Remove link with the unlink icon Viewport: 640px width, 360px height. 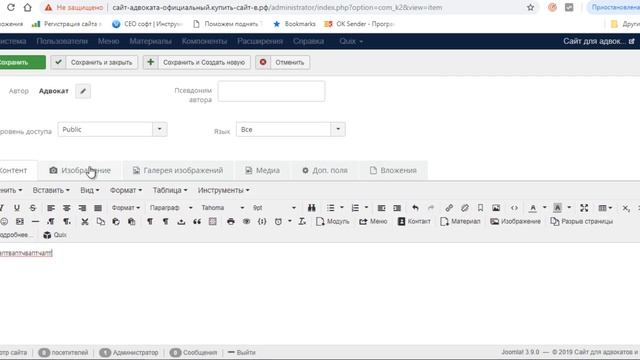[x=464, y=208]
